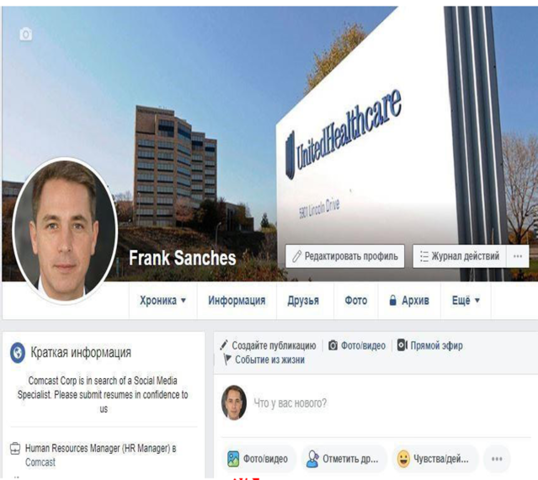Viewport: 538px width, 480px height.
Task: Click the cover photo camera icon
Action: (x=26, y=34)
